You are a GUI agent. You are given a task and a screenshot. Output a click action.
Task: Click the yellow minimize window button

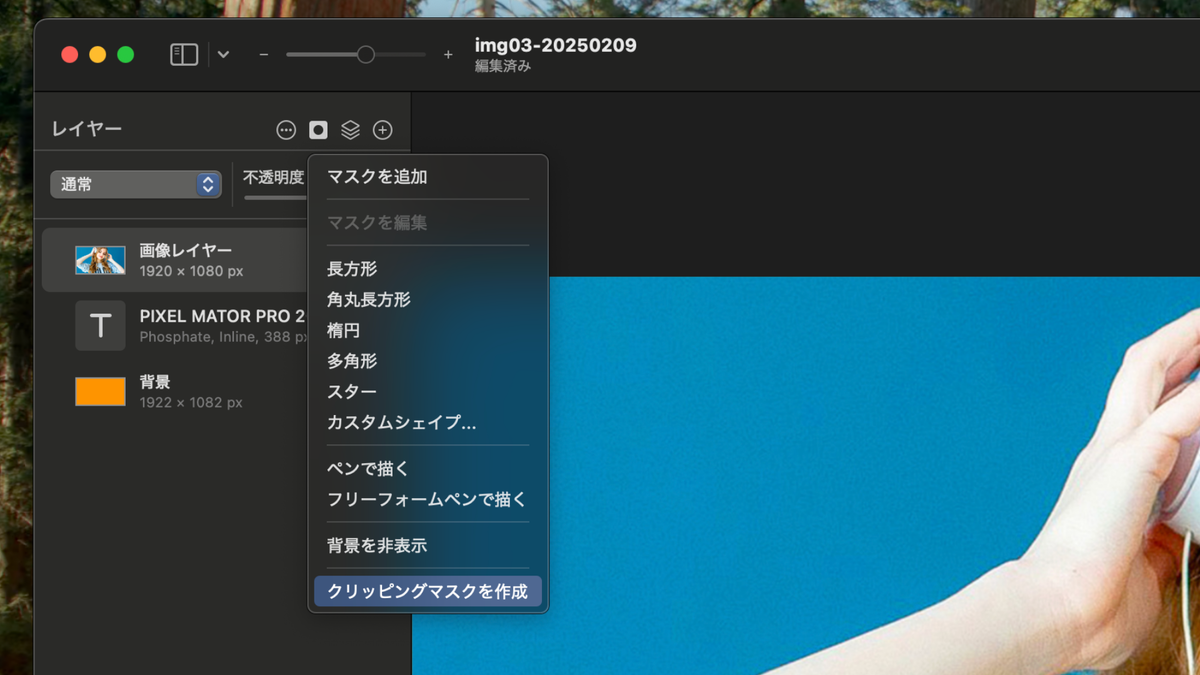pyautogui.click(x=97, y=55)
